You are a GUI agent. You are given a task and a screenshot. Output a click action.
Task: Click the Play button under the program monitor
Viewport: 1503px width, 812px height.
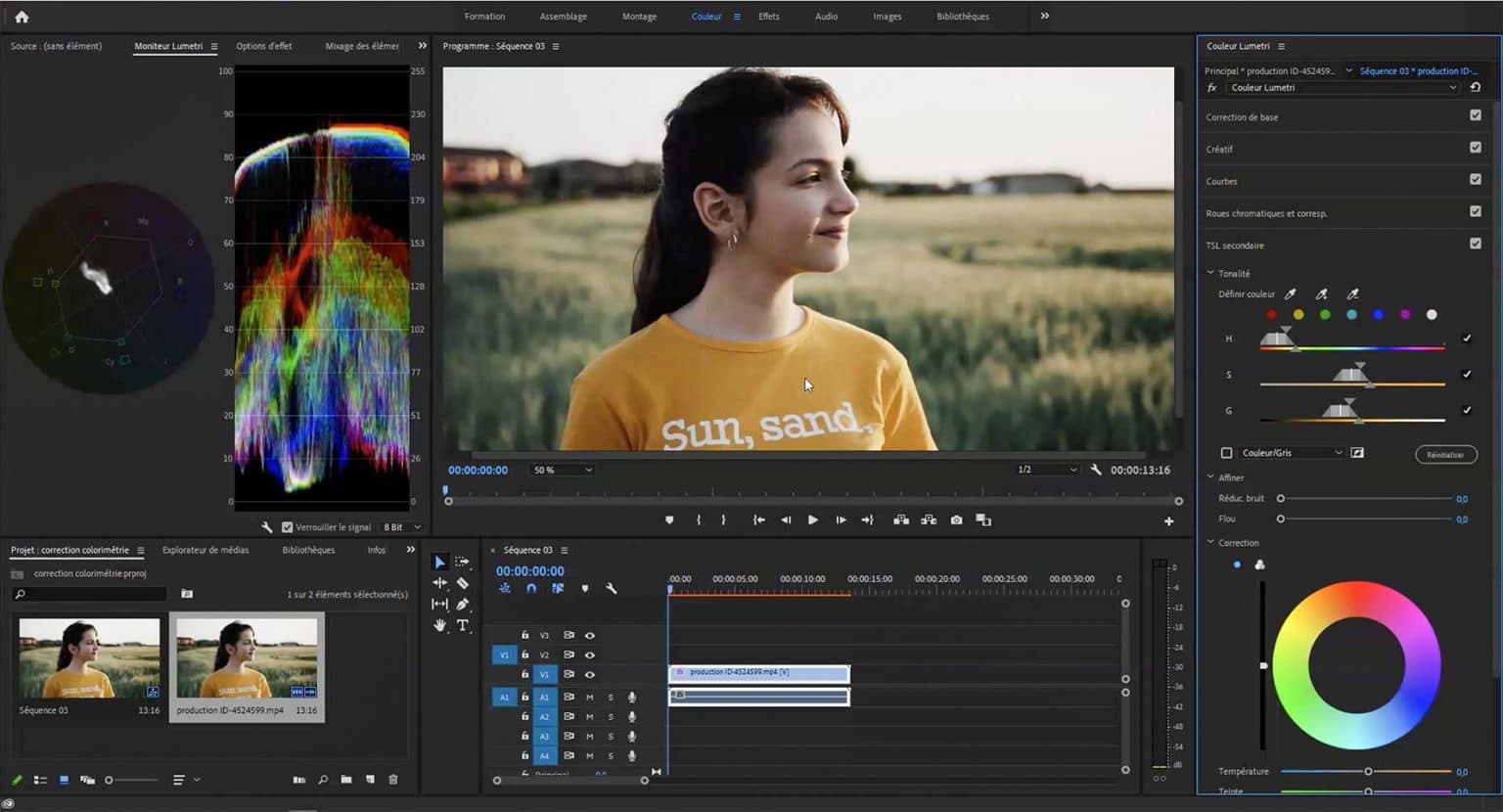click(x=812, y=519)
